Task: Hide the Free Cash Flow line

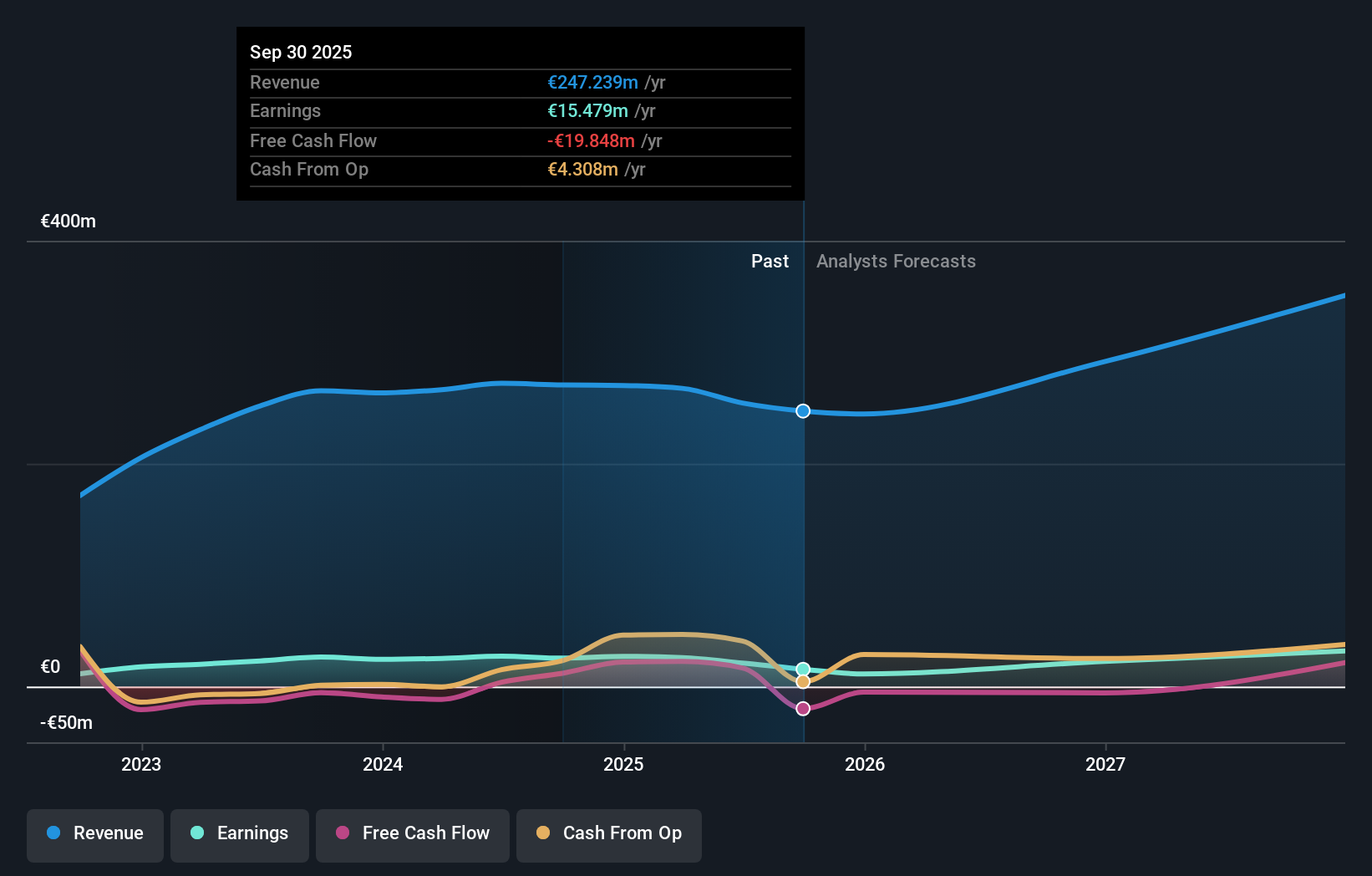Action: click(412, 833)
